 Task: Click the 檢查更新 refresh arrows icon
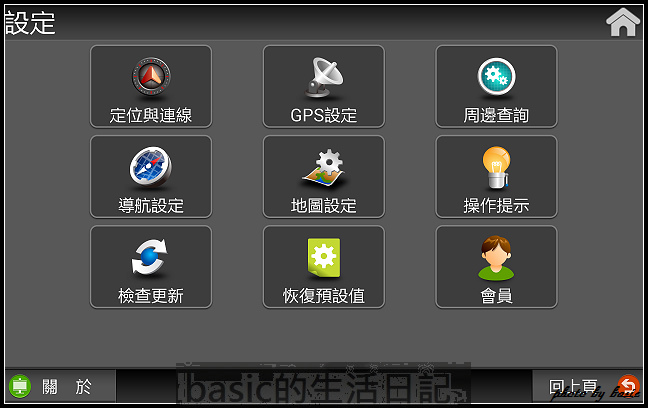click(x=150, y=257)
